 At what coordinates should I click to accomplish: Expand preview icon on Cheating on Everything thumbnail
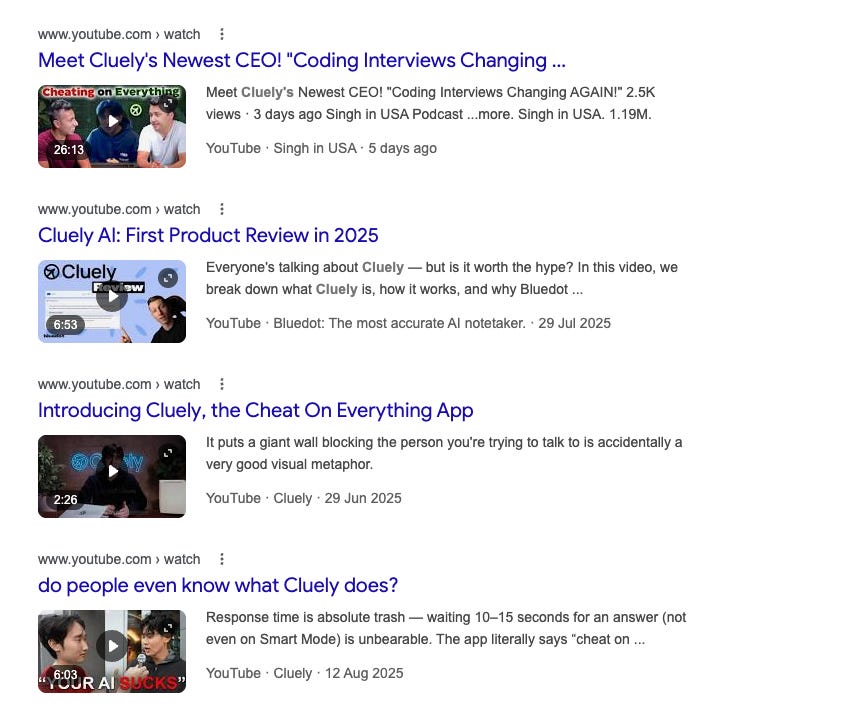168,103
